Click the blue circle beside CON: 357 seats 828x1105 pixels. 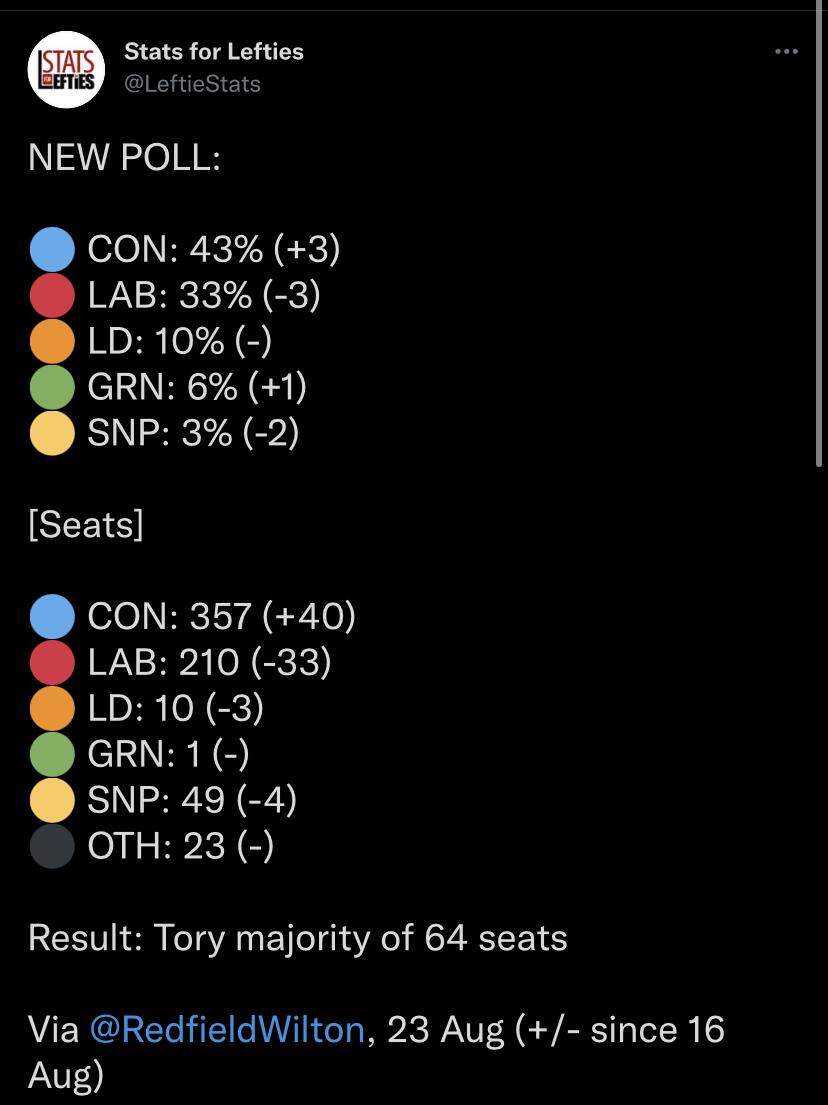pos(52,617)
